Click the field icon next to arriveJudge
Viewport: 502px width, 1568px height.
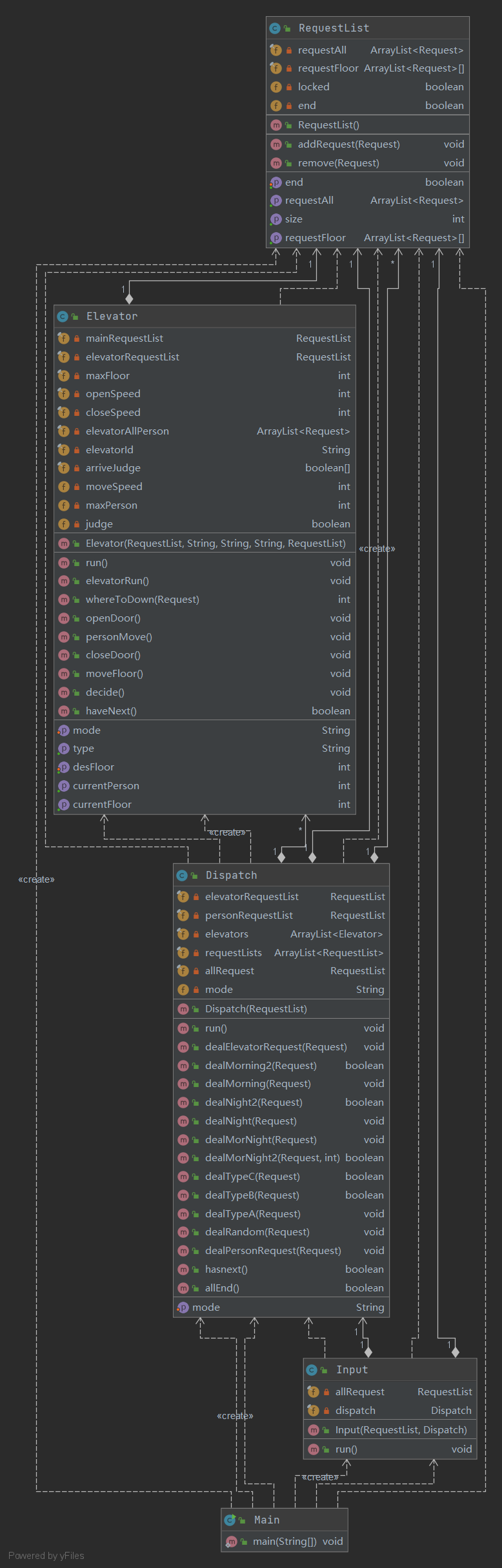[63, 468]
